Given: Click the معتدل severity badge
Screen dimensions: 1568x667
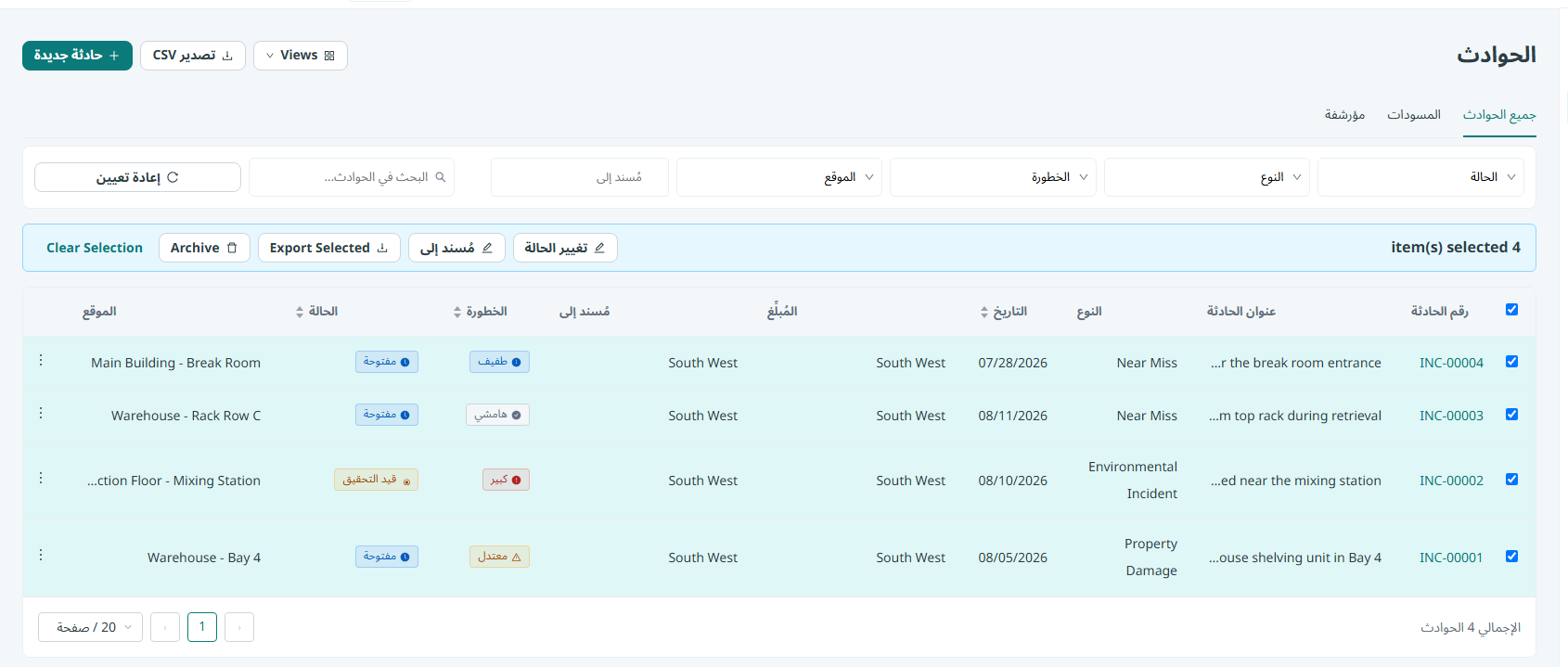Looking at the screenshot, I should [499, 557].
